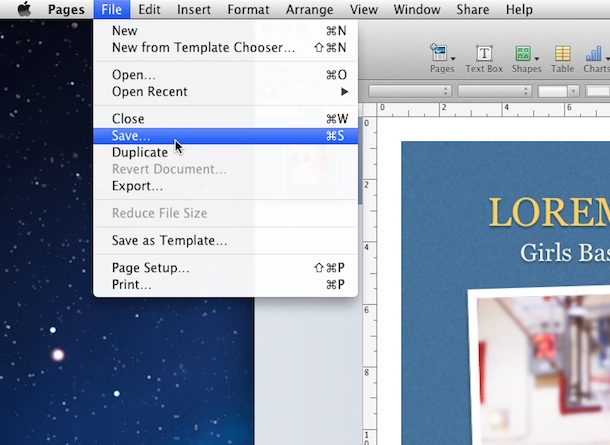This screenshot has width=610, height=445.
Task: Choose Open... in the File menu
Action: (x=225, y=75)
